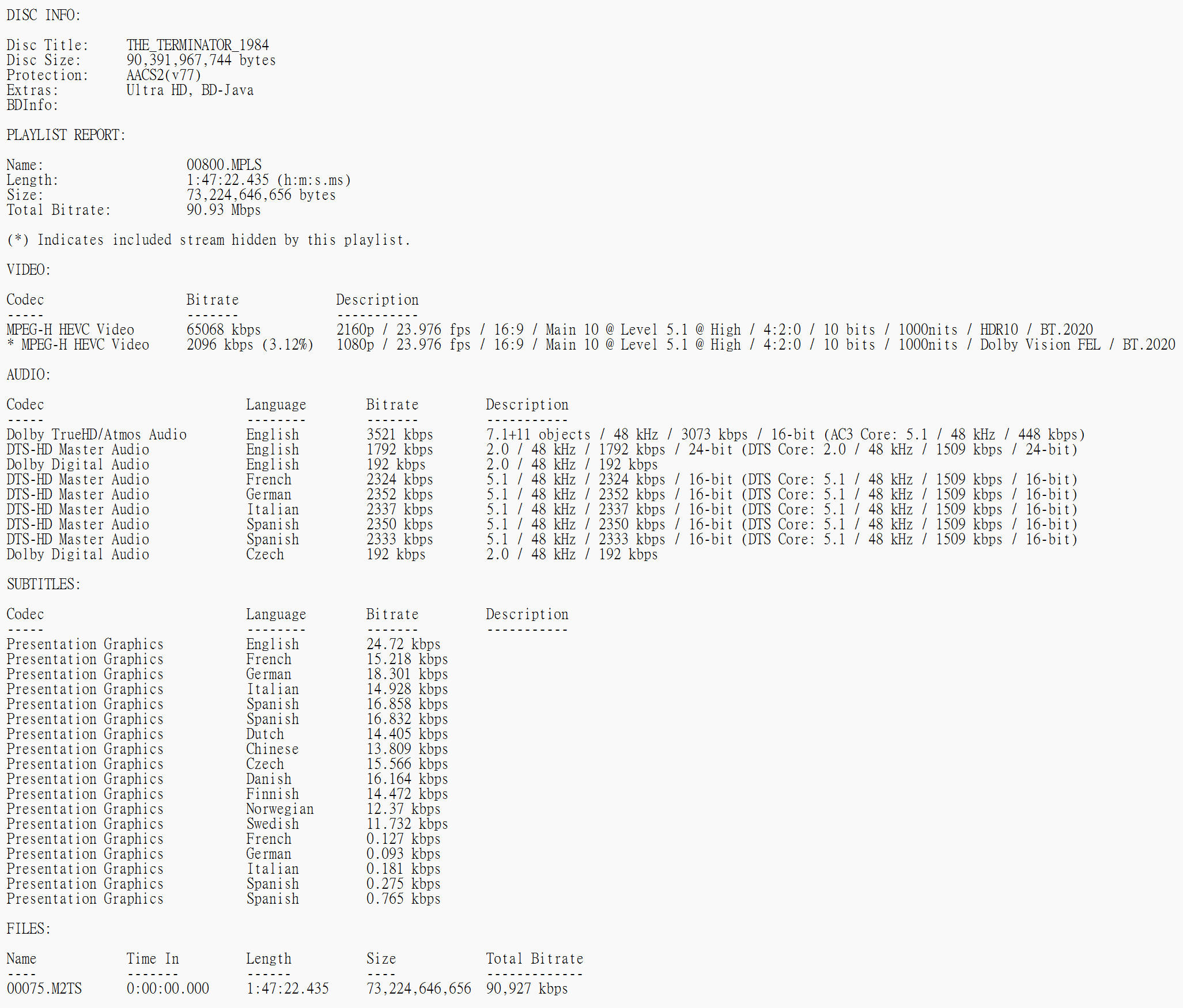1183x1008 pixels.
Task: Click the 0.181 kbps Italian subtitle bitrate
Action: (403, 869)
